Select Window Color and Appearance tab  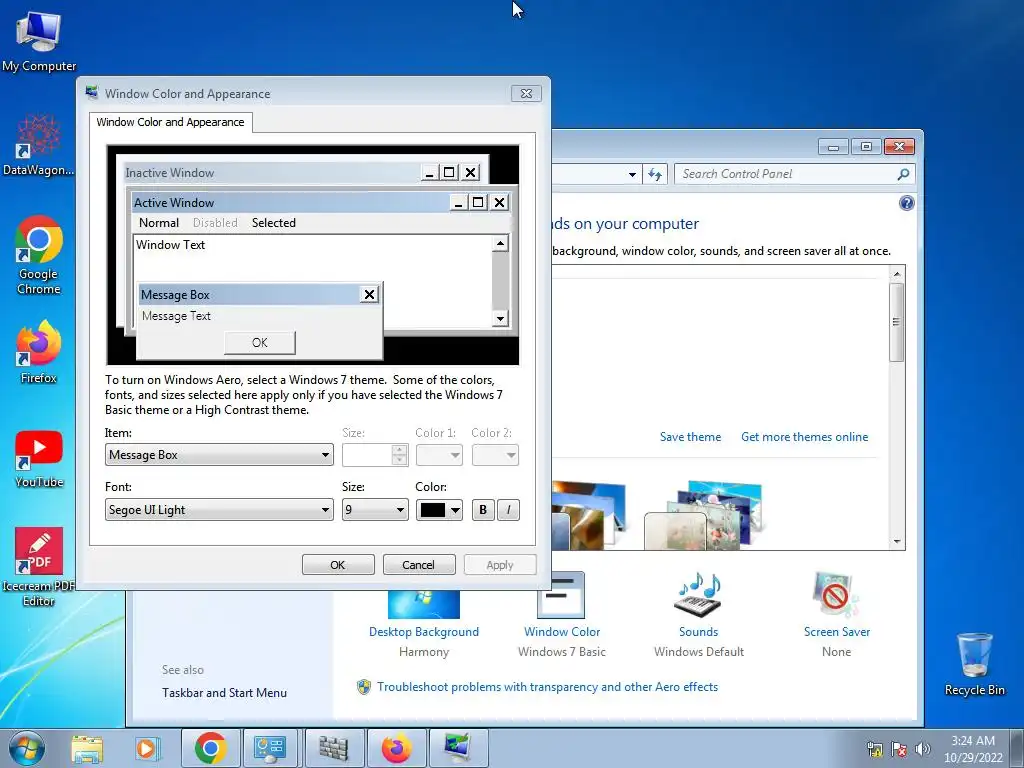click(x=170, y=122)
